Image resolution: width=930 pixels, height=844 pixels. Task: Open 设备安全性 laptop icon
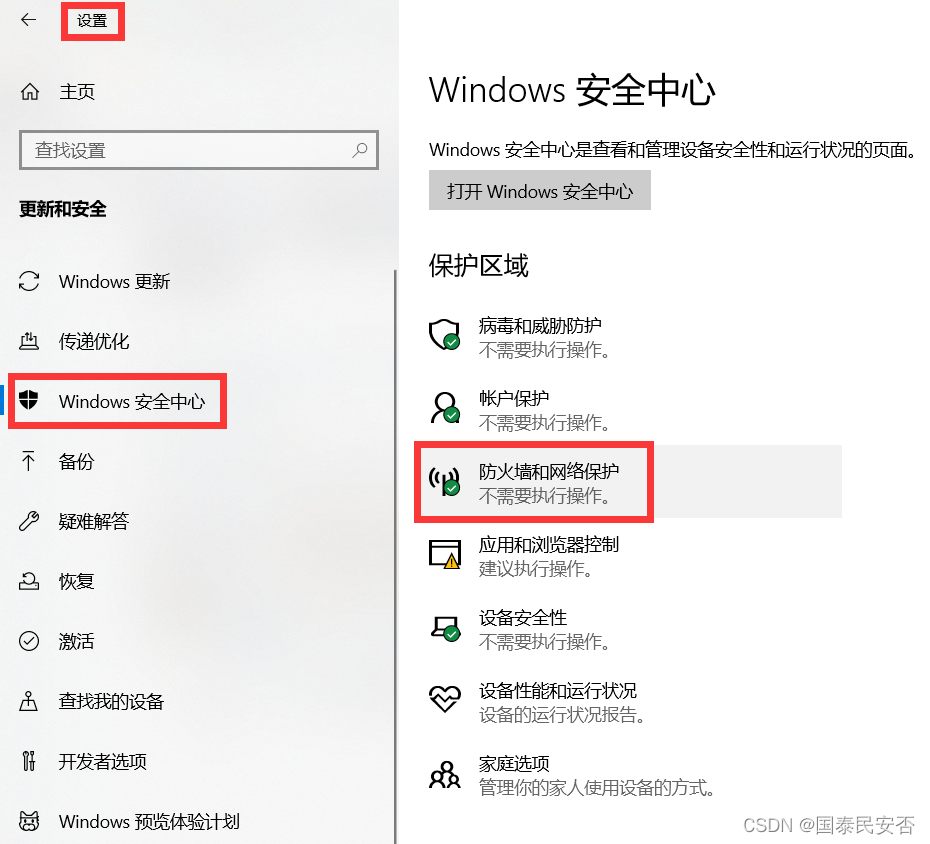tap(445, 628)
